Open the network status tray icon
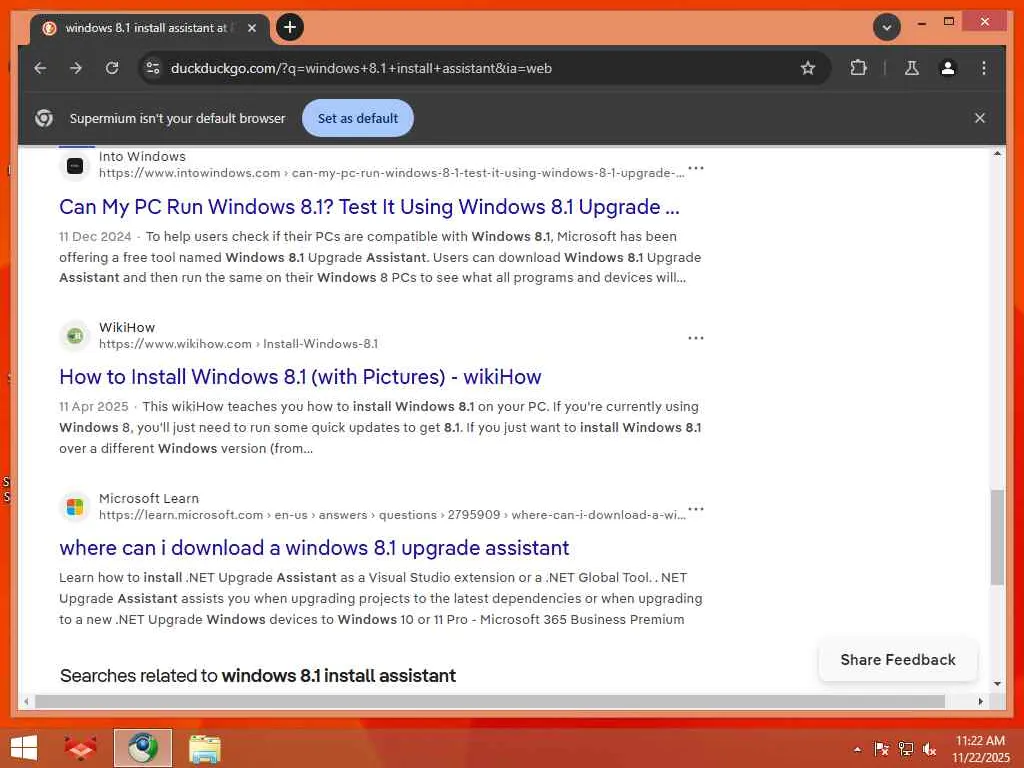 click(905, 749)
